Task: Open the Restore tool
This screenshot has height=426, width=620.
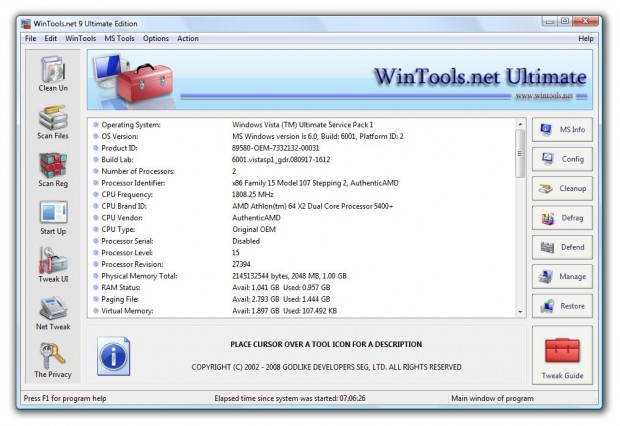Action: [562, 306]
